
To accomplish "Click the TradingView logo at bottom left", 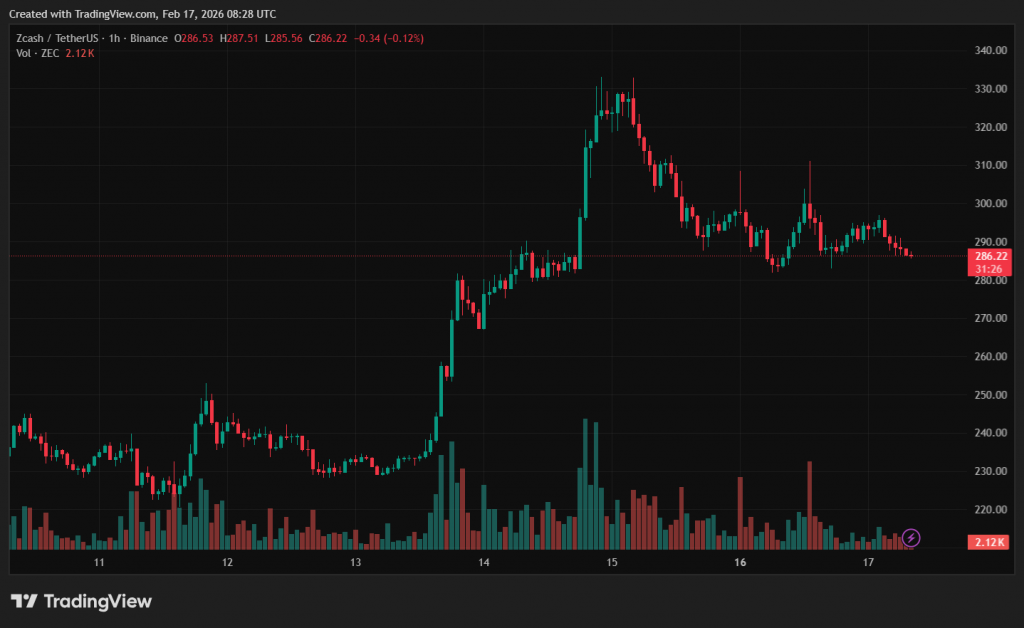I will tap(81, 601).
